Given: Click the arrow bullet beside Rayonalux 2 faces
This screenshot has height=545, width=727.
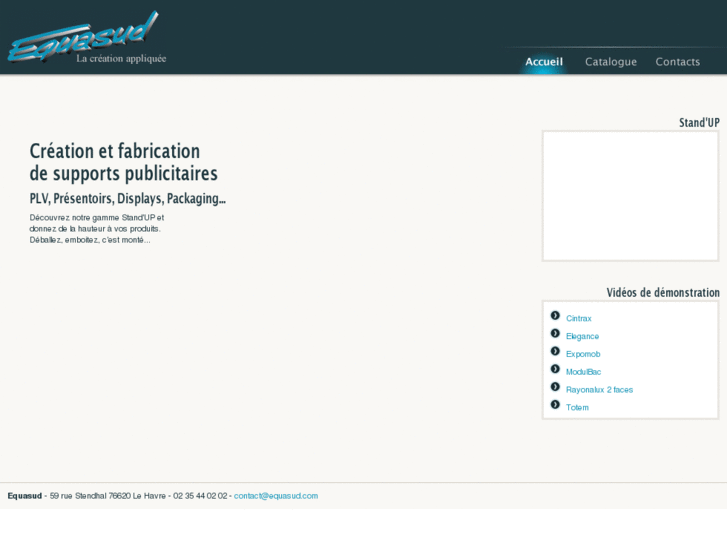Looking at the screenshot, I should click(555, 387).
